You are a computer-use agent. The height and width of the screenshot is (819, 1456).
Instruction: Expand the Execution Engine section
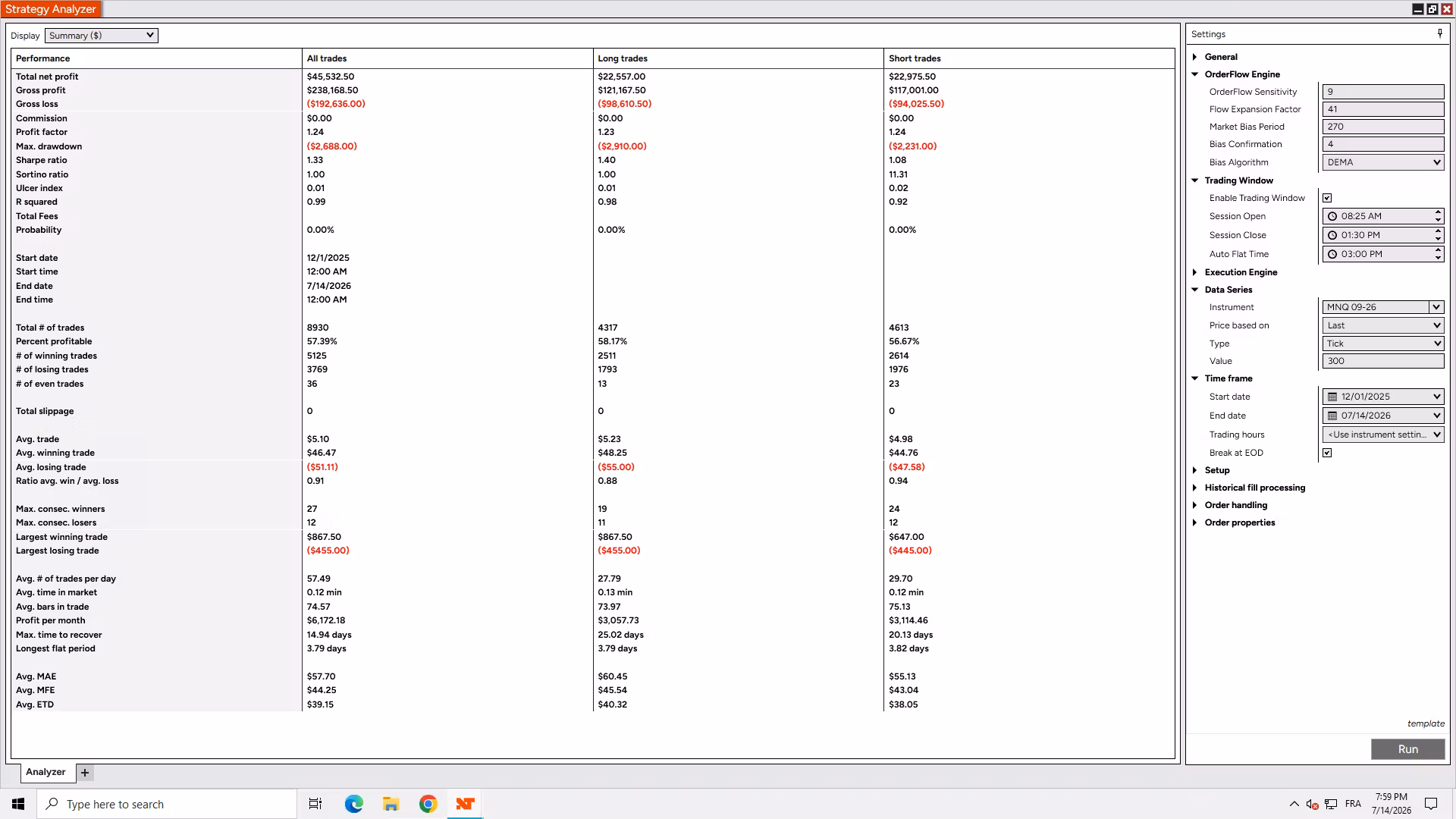pos(1241,272)
